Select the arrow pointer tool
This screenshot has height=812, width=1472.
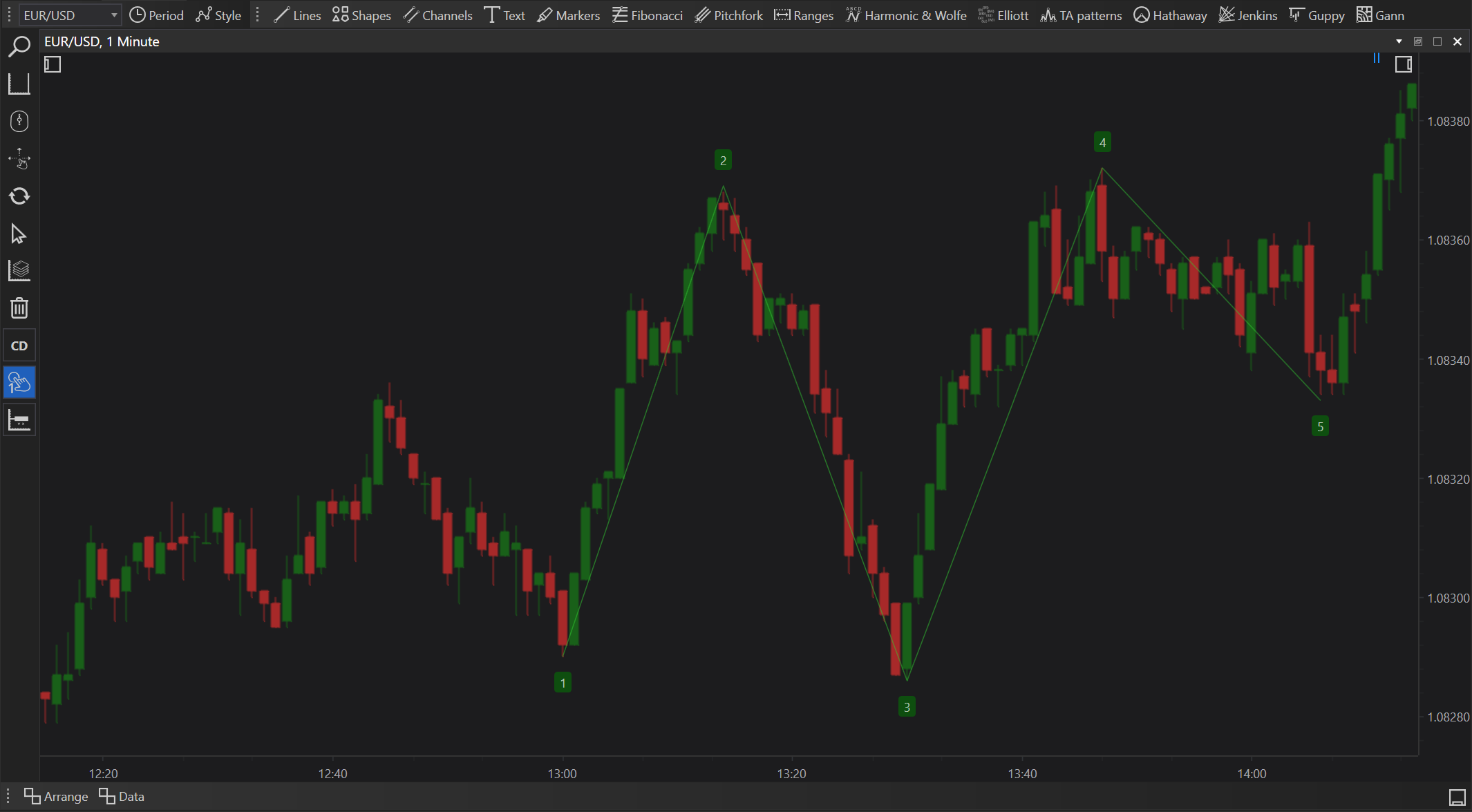click(19, 234)
